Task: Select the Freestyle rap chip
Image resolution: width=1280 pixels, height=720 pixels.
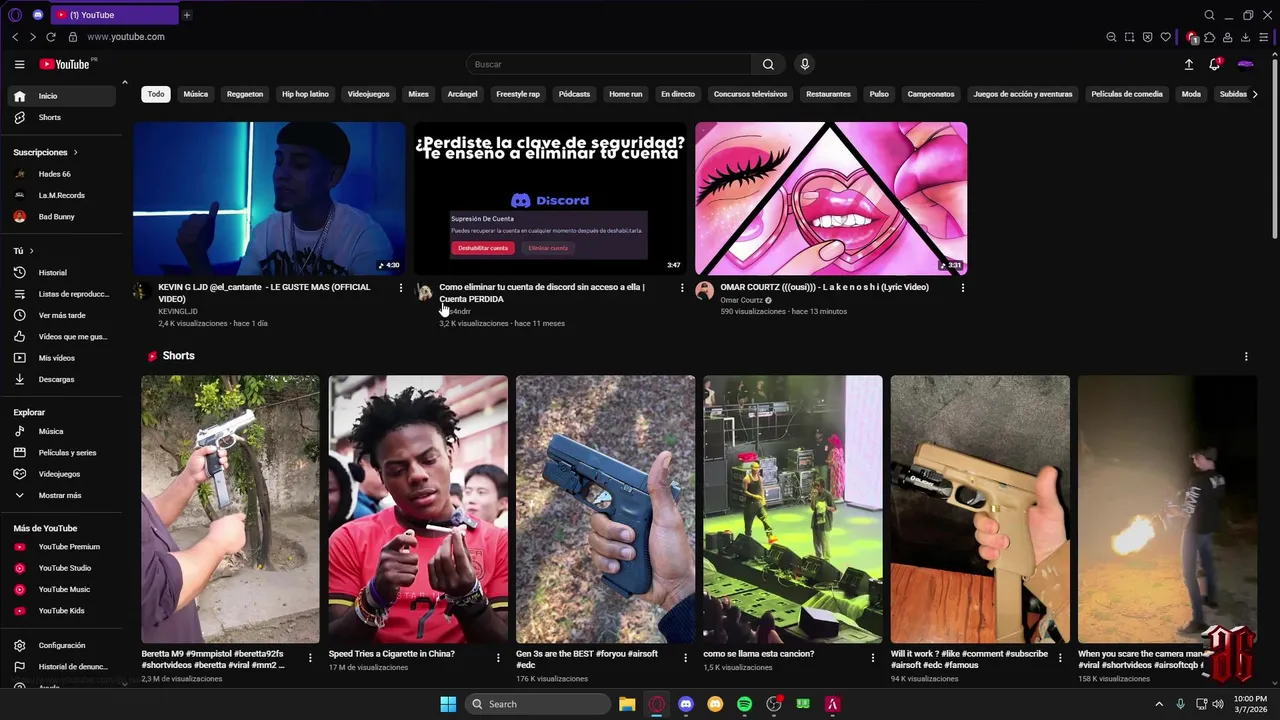Action: [x=518, y=94]
